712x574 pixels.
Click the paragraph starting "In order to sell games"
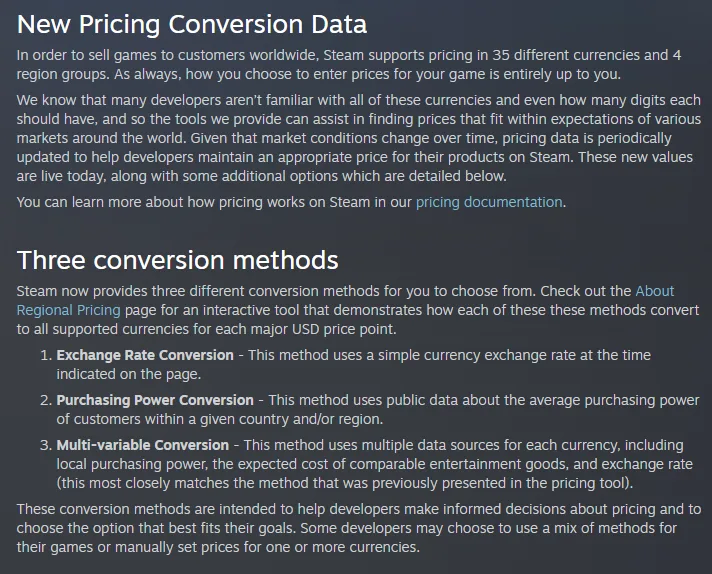(300, 63)
